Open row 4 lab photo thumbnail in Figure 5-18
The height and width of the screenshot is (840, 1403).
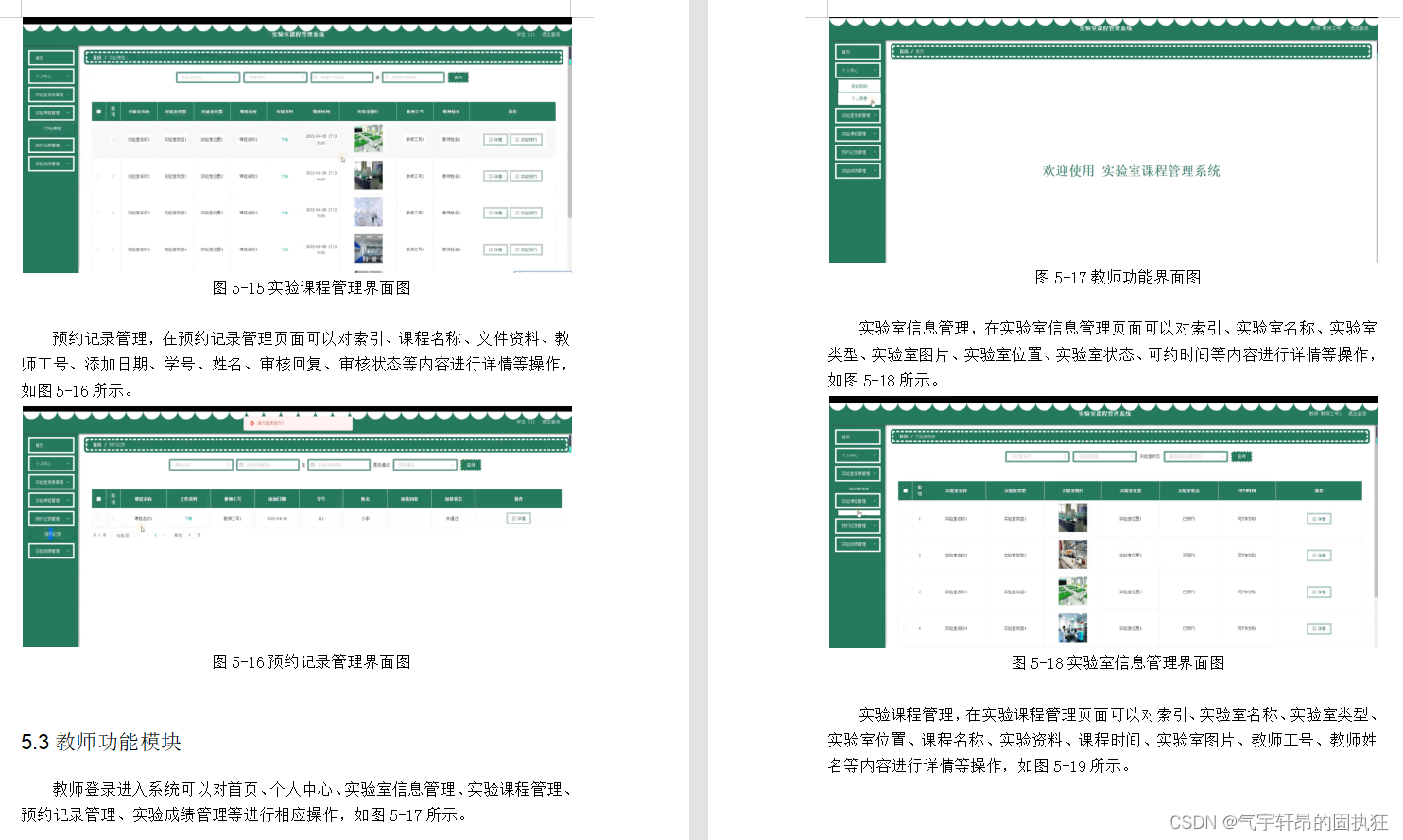pyautogui.click(x=1072, y=627)
